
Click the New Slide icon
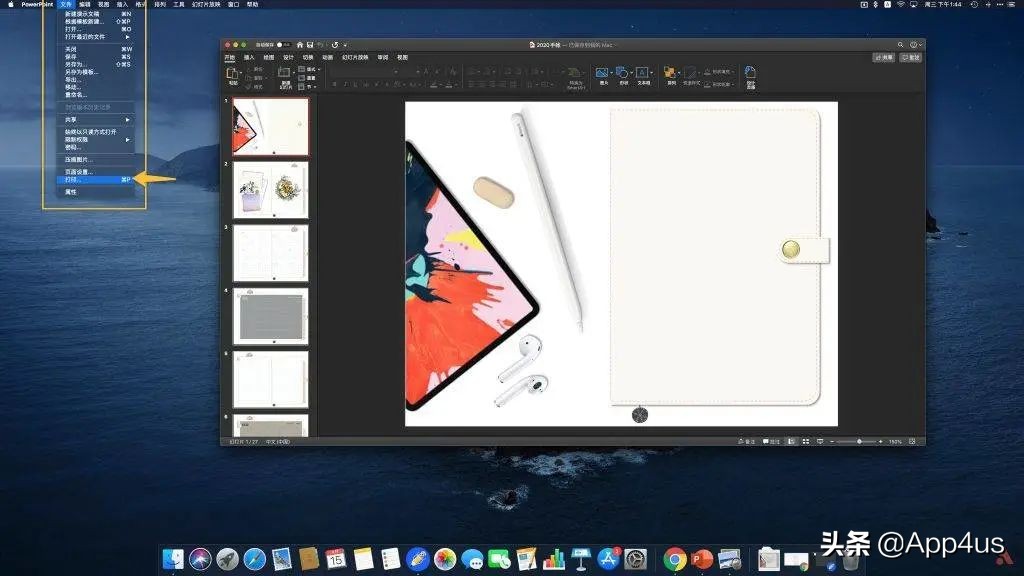(x=285, y=74)
